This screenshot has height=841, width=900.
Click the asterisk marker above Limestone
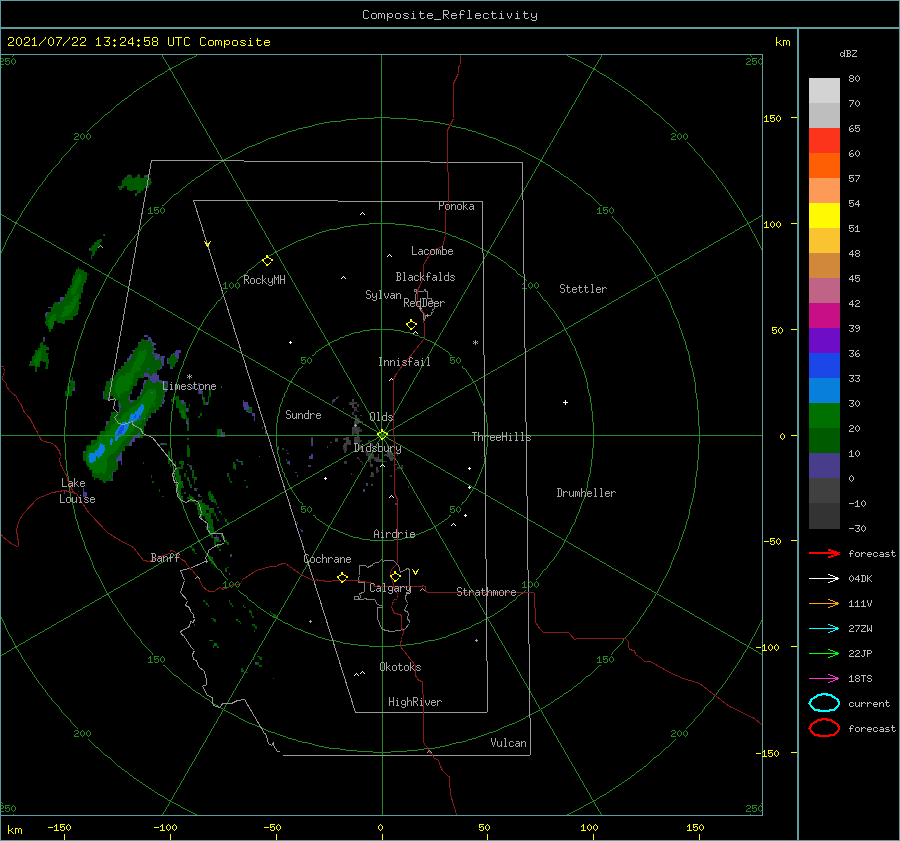[x=189, y=377]
